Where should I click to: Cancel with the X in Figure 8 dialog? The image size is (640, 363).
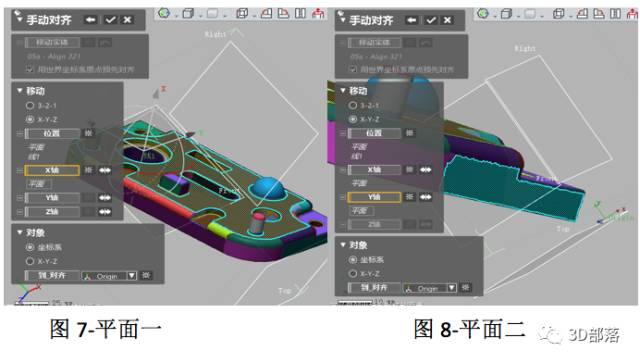(448, 20)
